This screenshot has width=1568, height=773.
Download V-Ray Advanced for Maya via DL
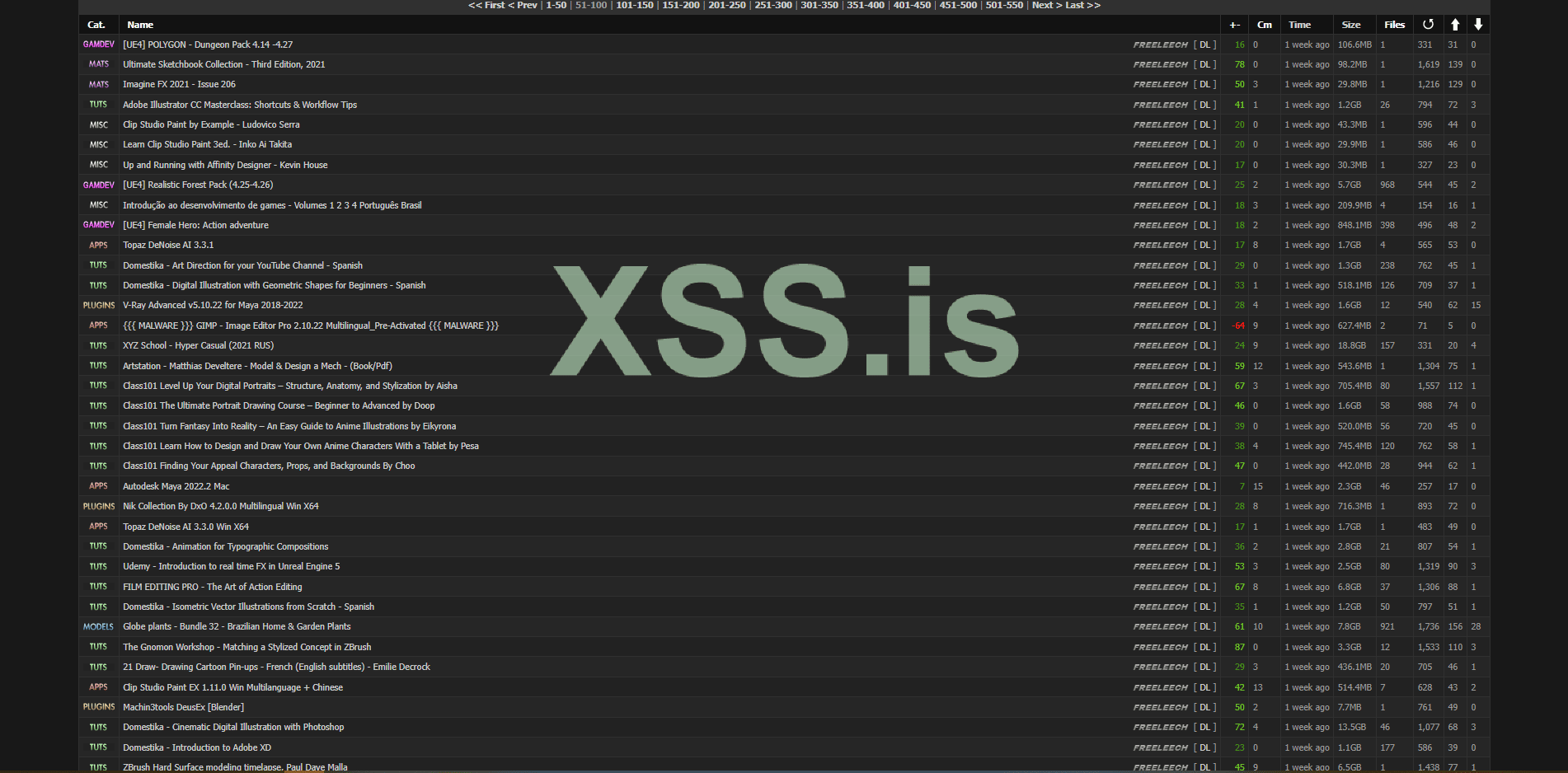1205,305
